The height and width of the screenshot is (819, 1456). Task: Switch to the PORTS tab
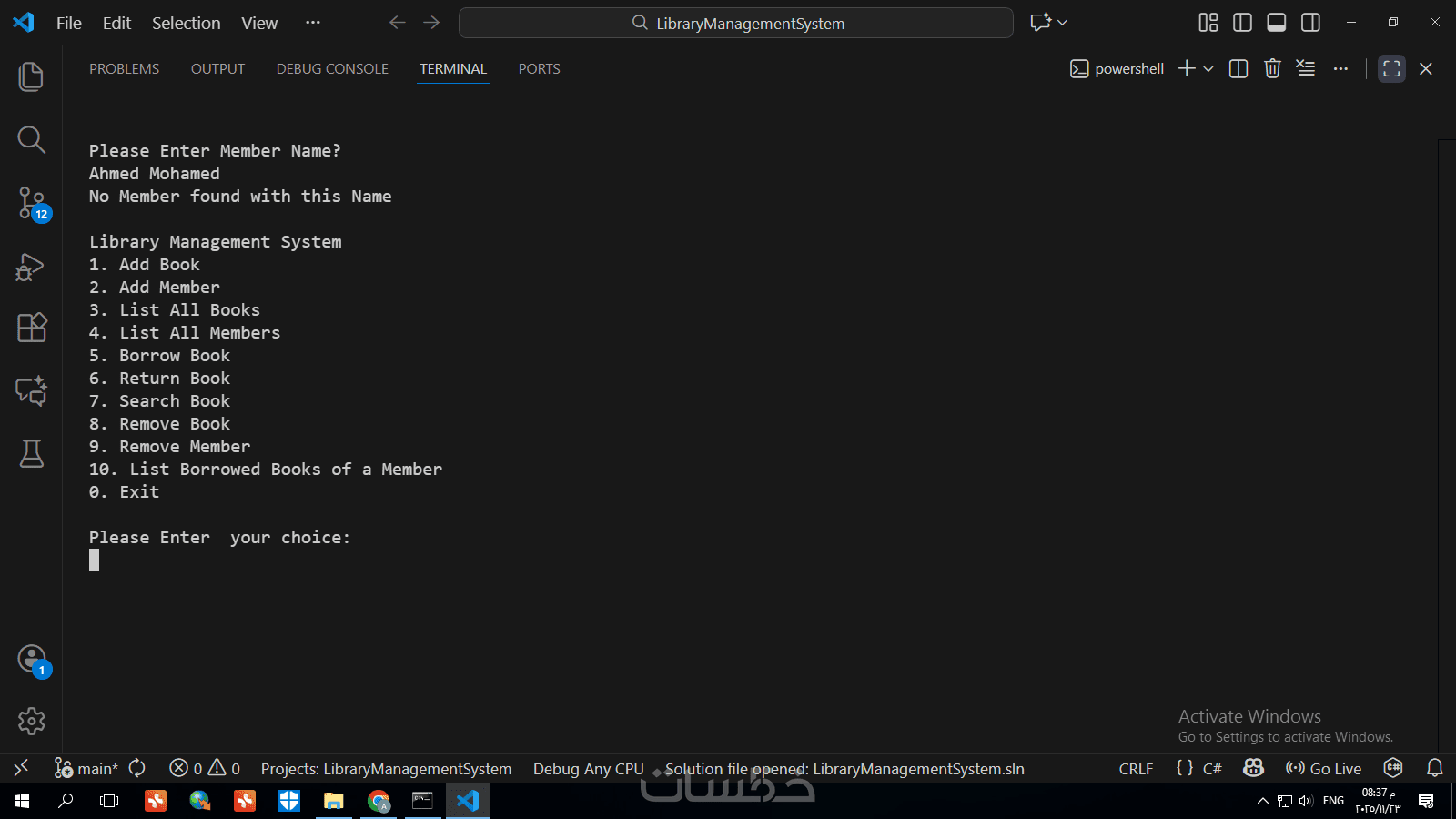tap(539, 68)
